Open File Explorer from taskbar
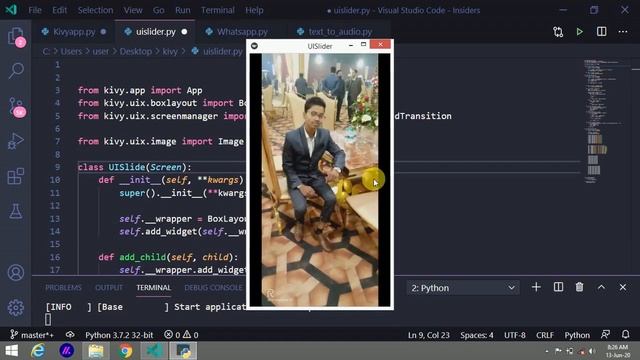 pyautogui.click(x=96, y=351)
